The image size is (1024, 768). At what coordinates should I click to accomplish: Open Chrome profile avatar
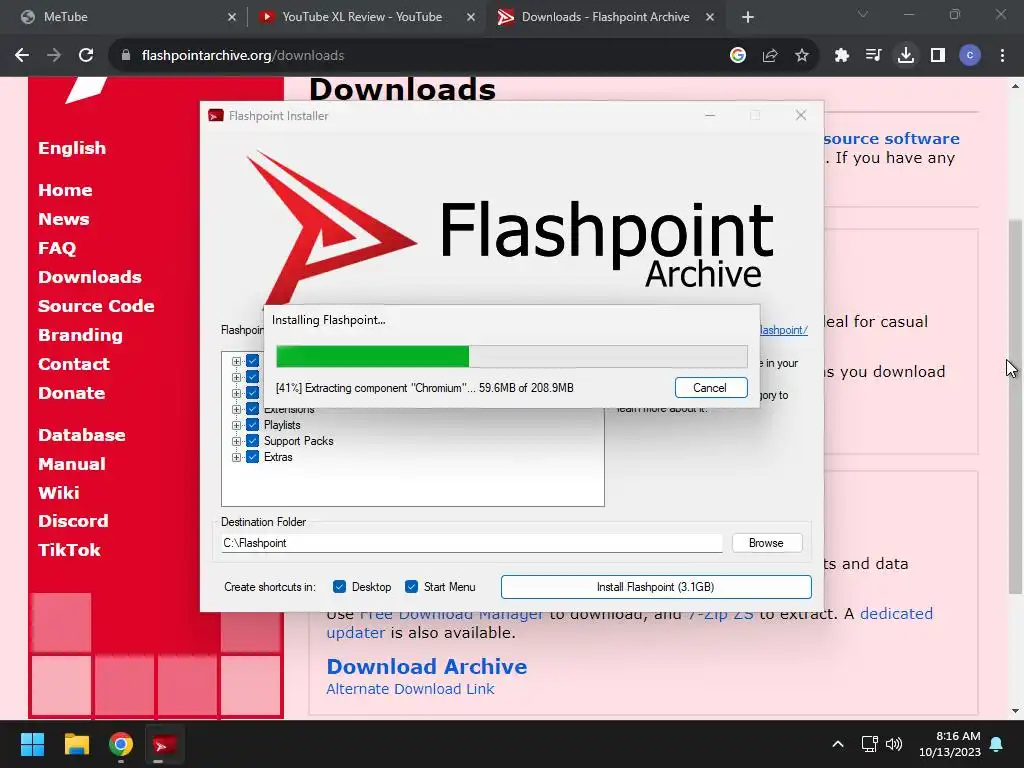pos(970,56)
